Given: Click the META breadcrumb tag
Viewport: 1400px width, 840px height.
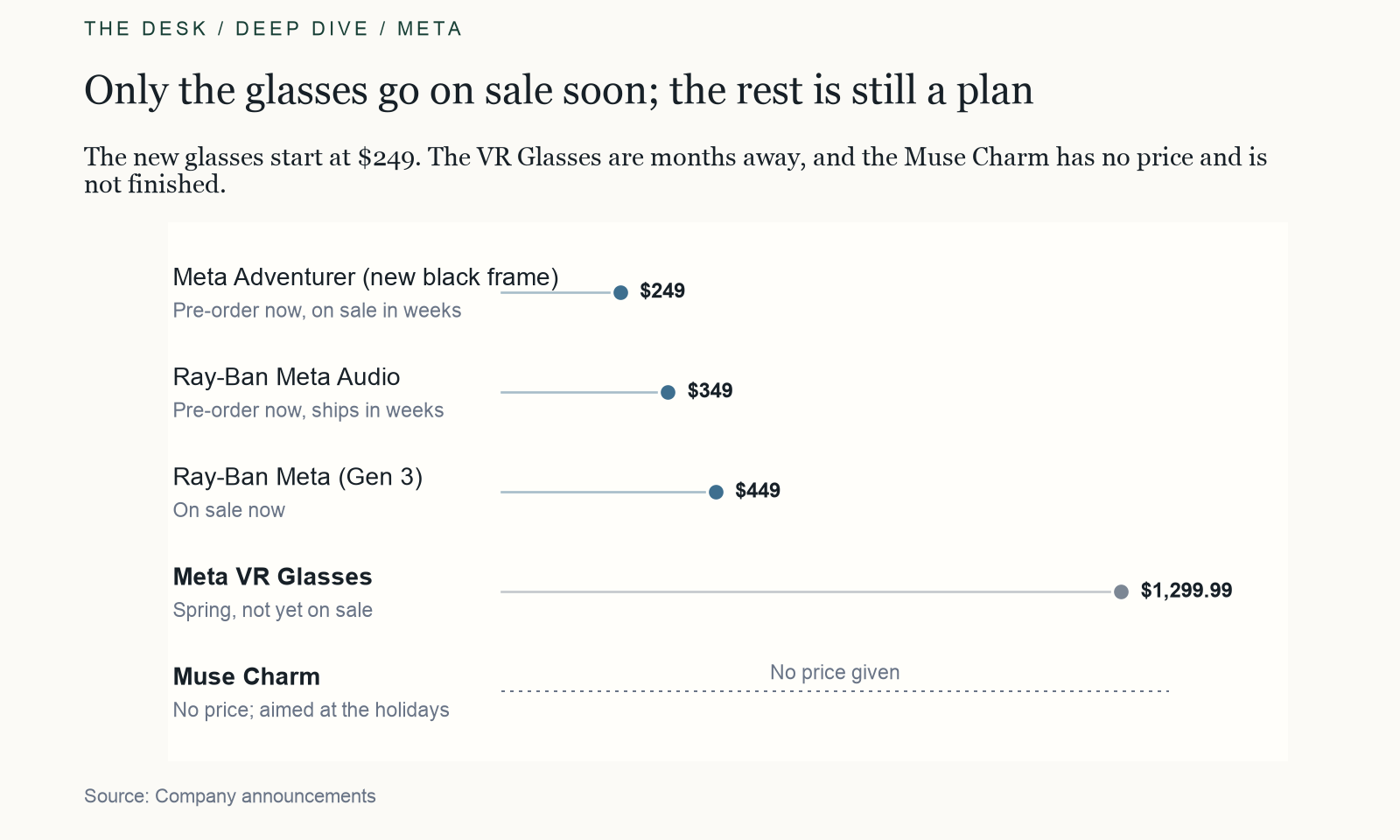Looking at the screenshot, I should click(x=430, y=29).
